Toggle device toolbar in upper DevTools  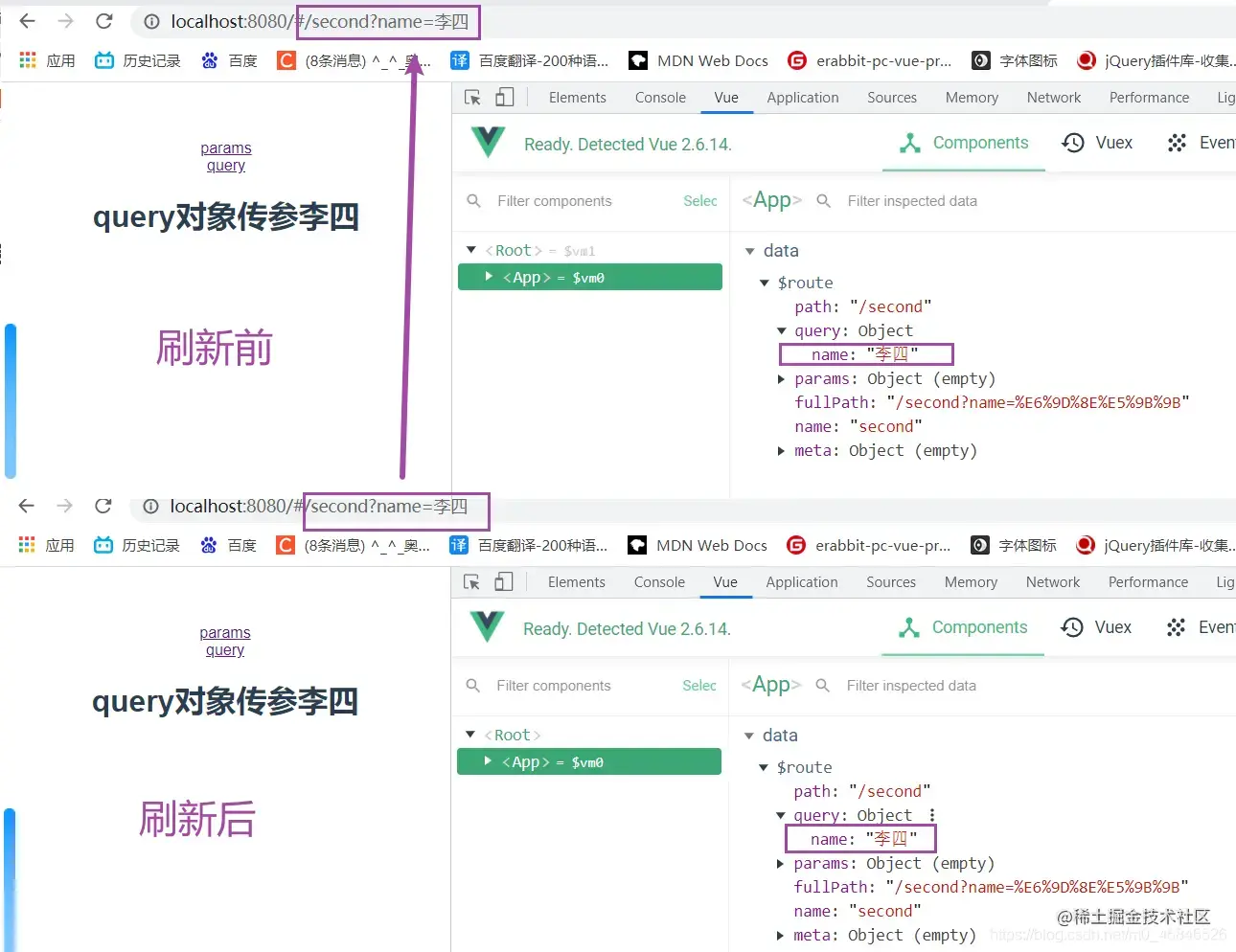(x=505, y=98)
